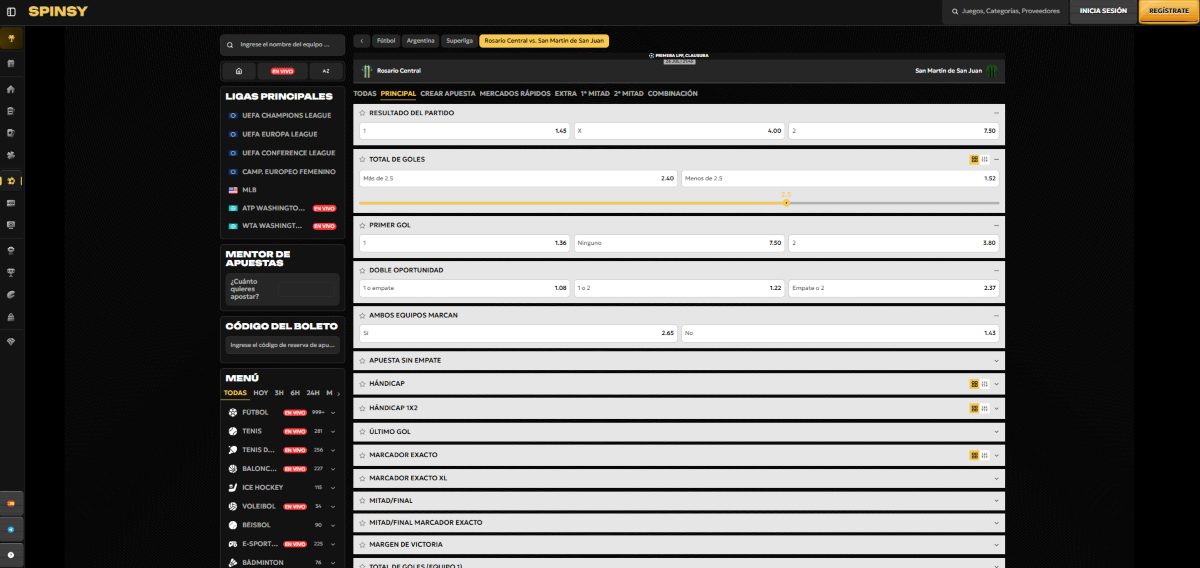Switch Total de Goles to list view
1200x568 pixels.
click(x=984, y=159)
